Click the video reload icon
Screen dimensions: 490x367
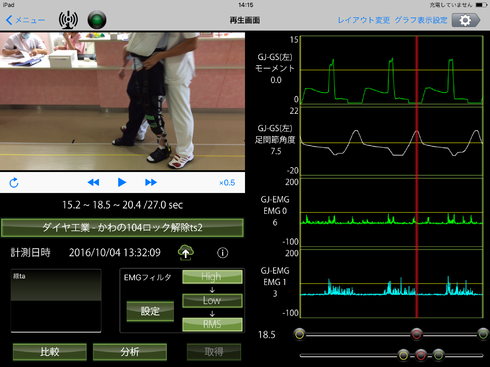coord(14,183)
